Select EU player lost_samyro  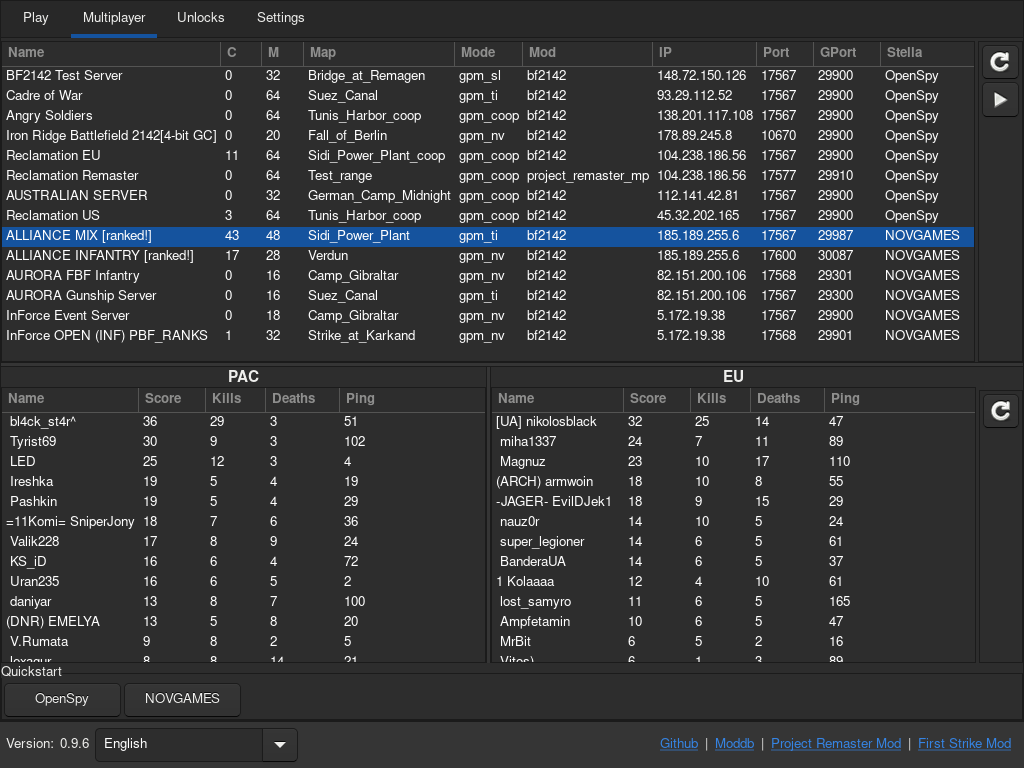[733, 601]
